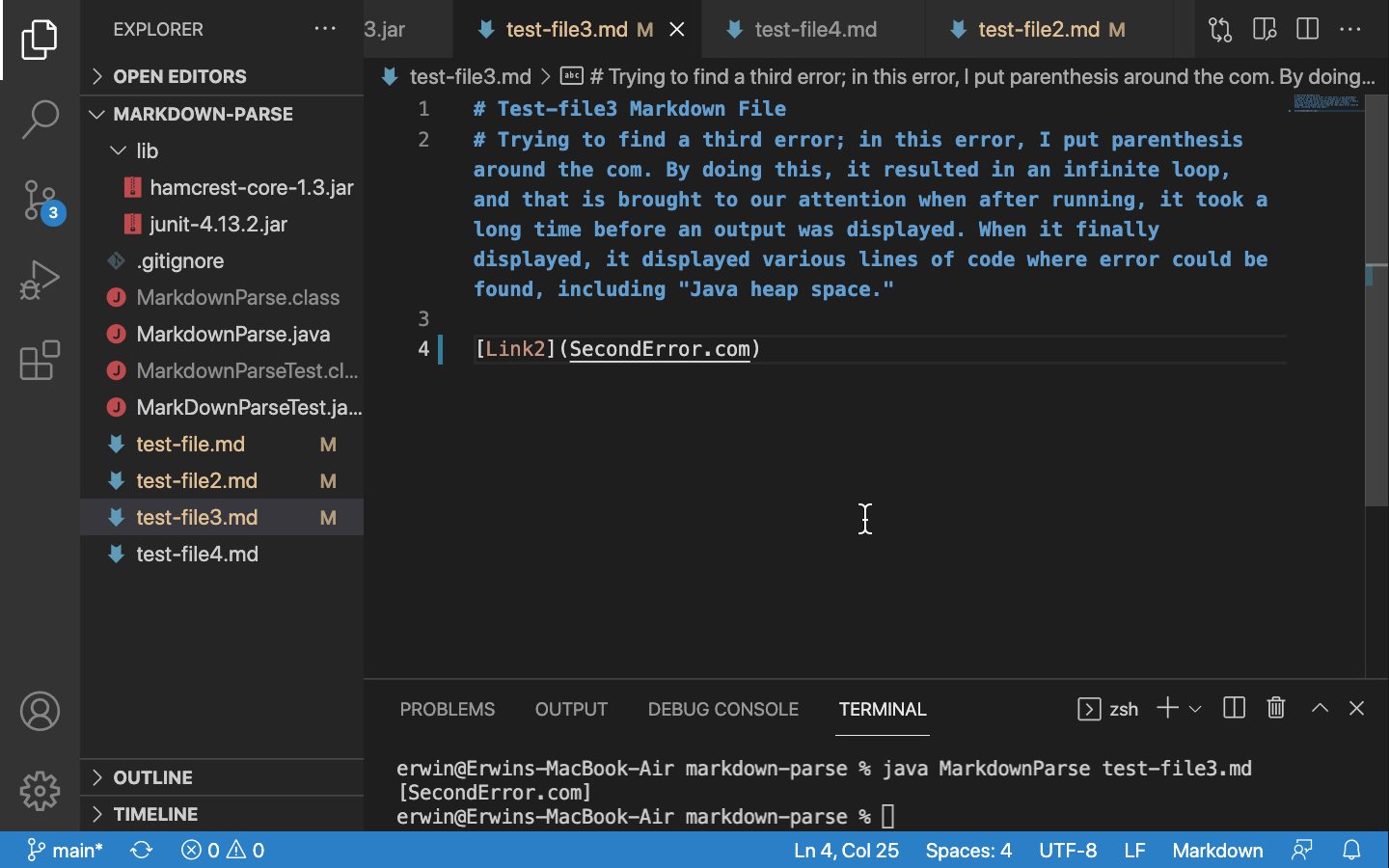Kill the terminal with trash icon

[1276, 708]
